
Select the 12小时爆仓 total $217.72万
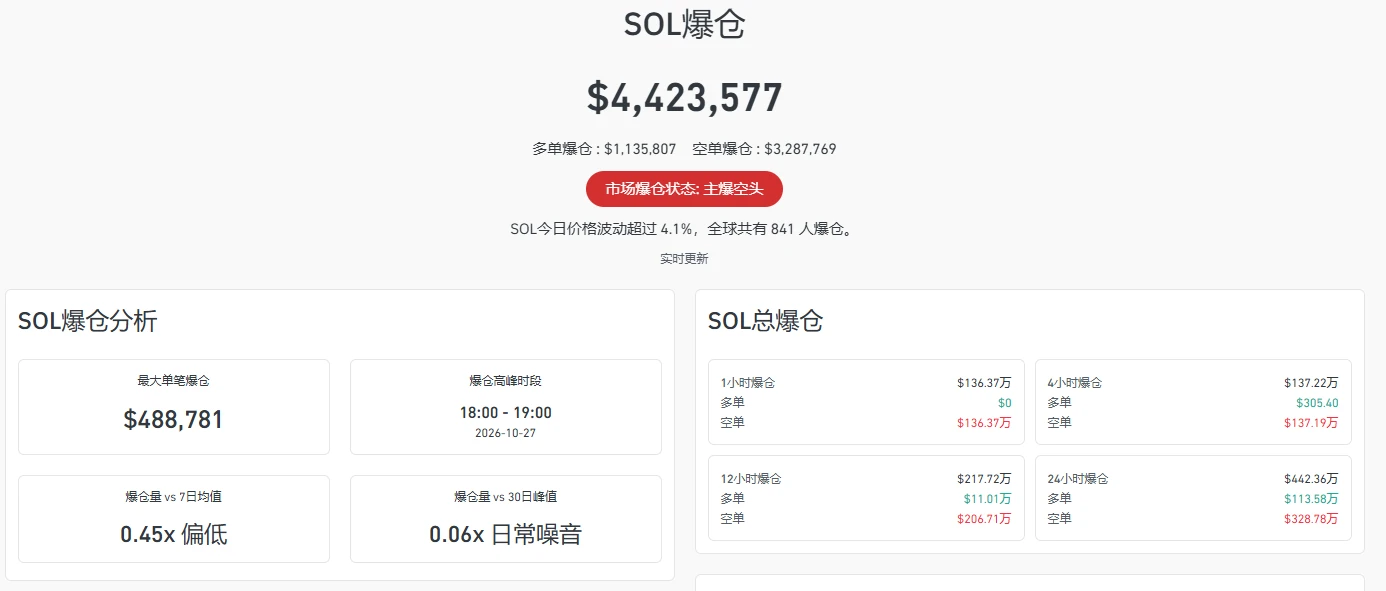click(x=984, y=479)
